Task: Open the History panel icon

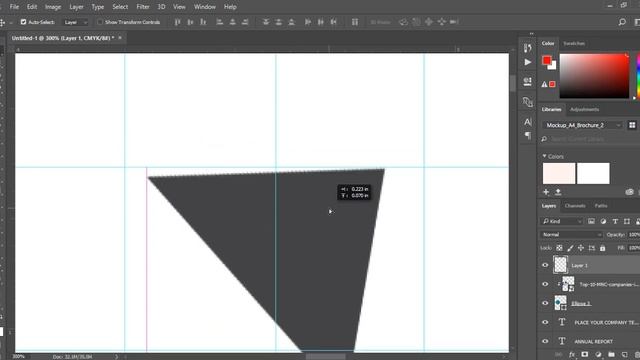Action: pos(527,48)
